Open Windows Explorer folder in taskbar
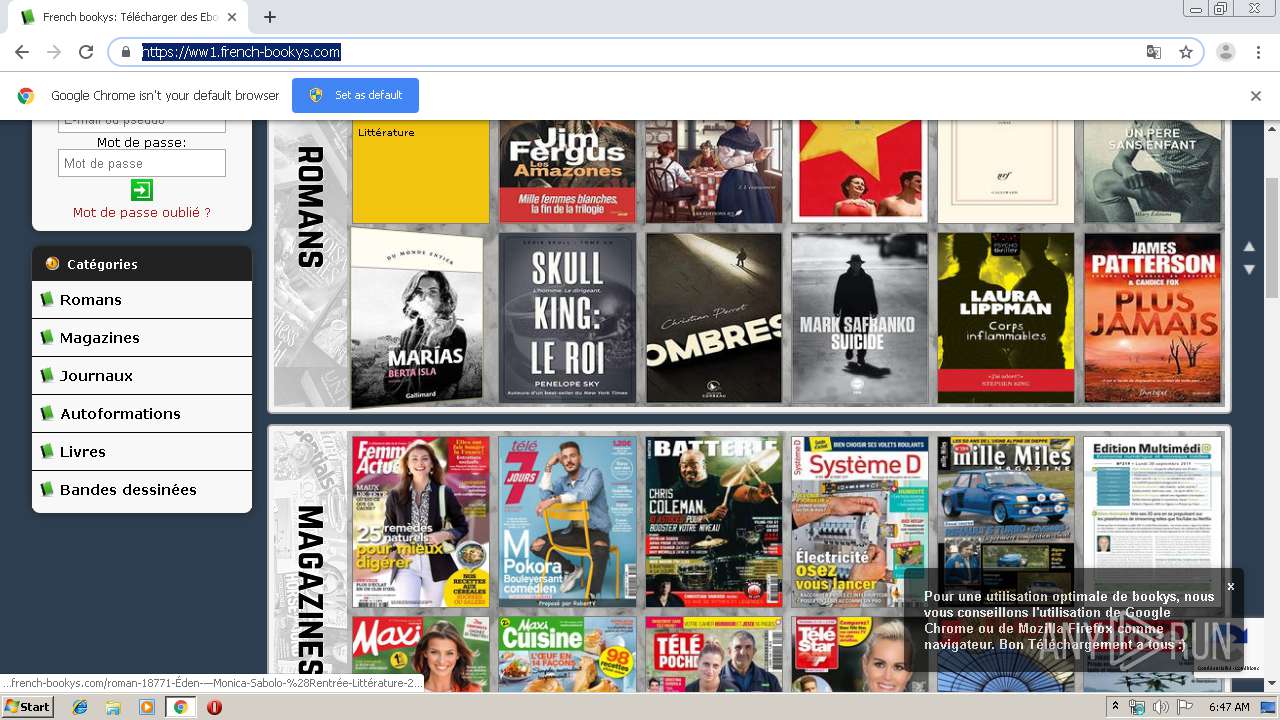The height and width of the screenshot is (720, 1280). point(113,707)
